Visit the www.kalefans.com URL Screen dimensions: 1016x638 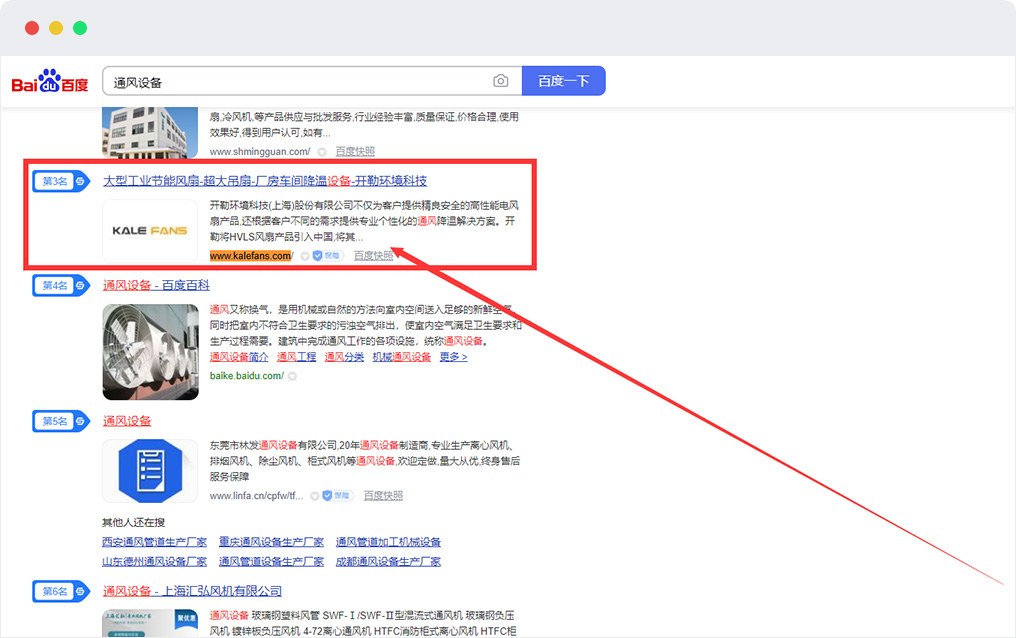click(x=251, y=256)
